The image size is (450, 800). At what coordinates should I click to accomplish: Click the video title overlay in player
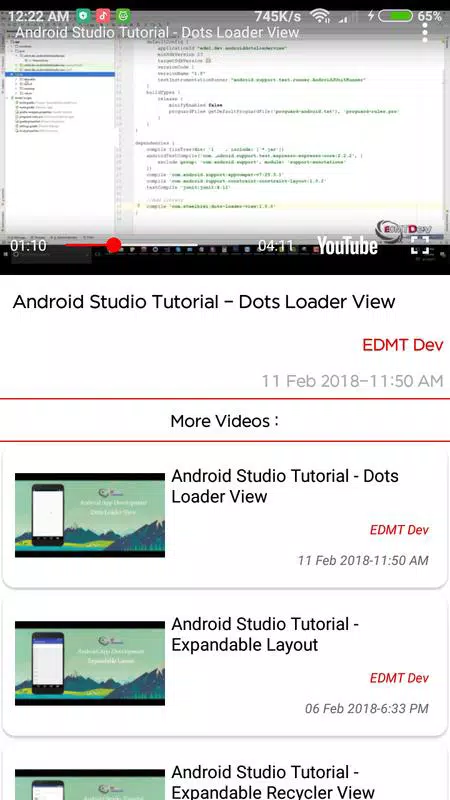(x=157, y=33)
